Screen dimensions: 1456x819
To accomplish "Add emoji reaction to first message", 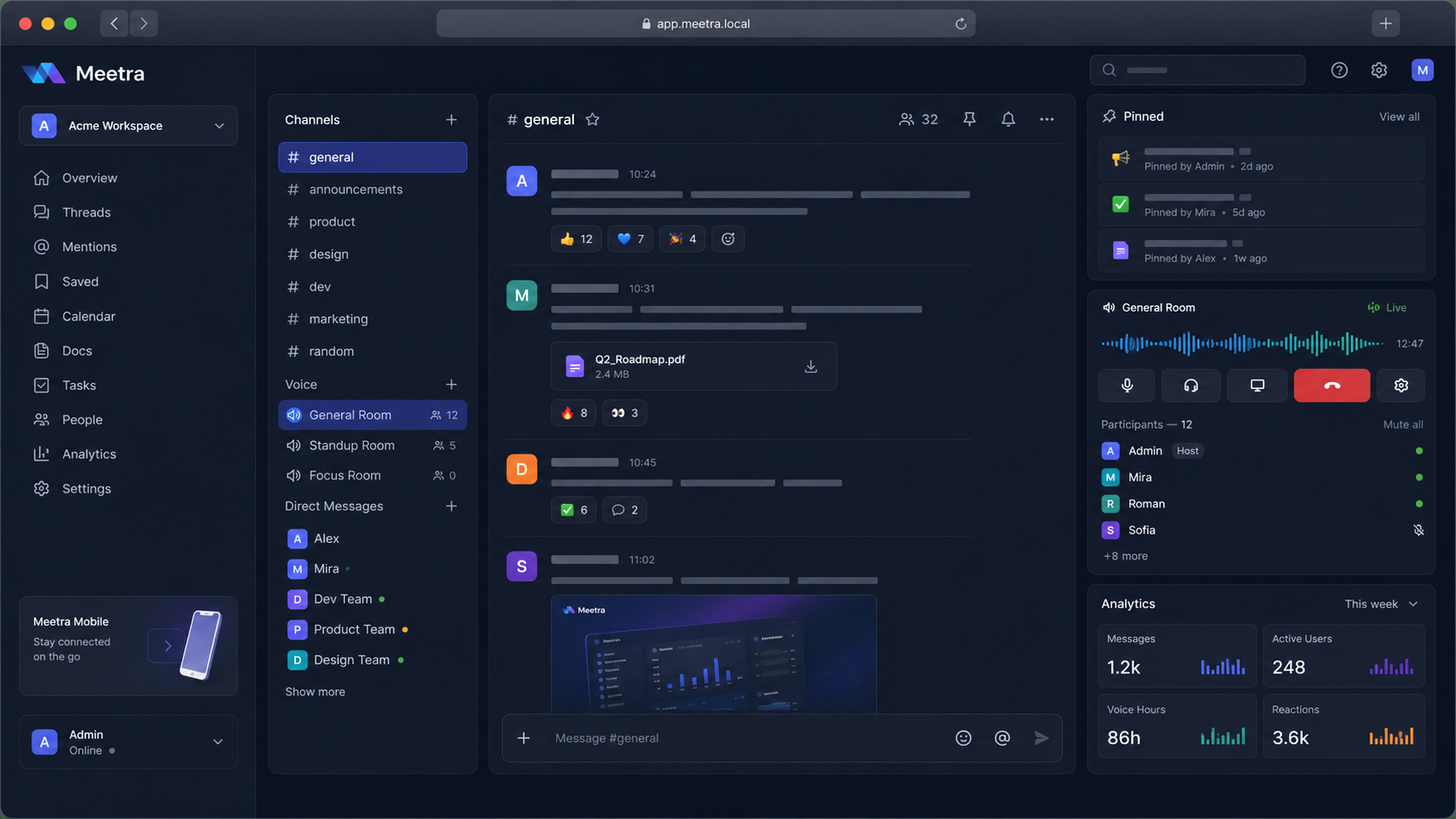I will point(728,238).
